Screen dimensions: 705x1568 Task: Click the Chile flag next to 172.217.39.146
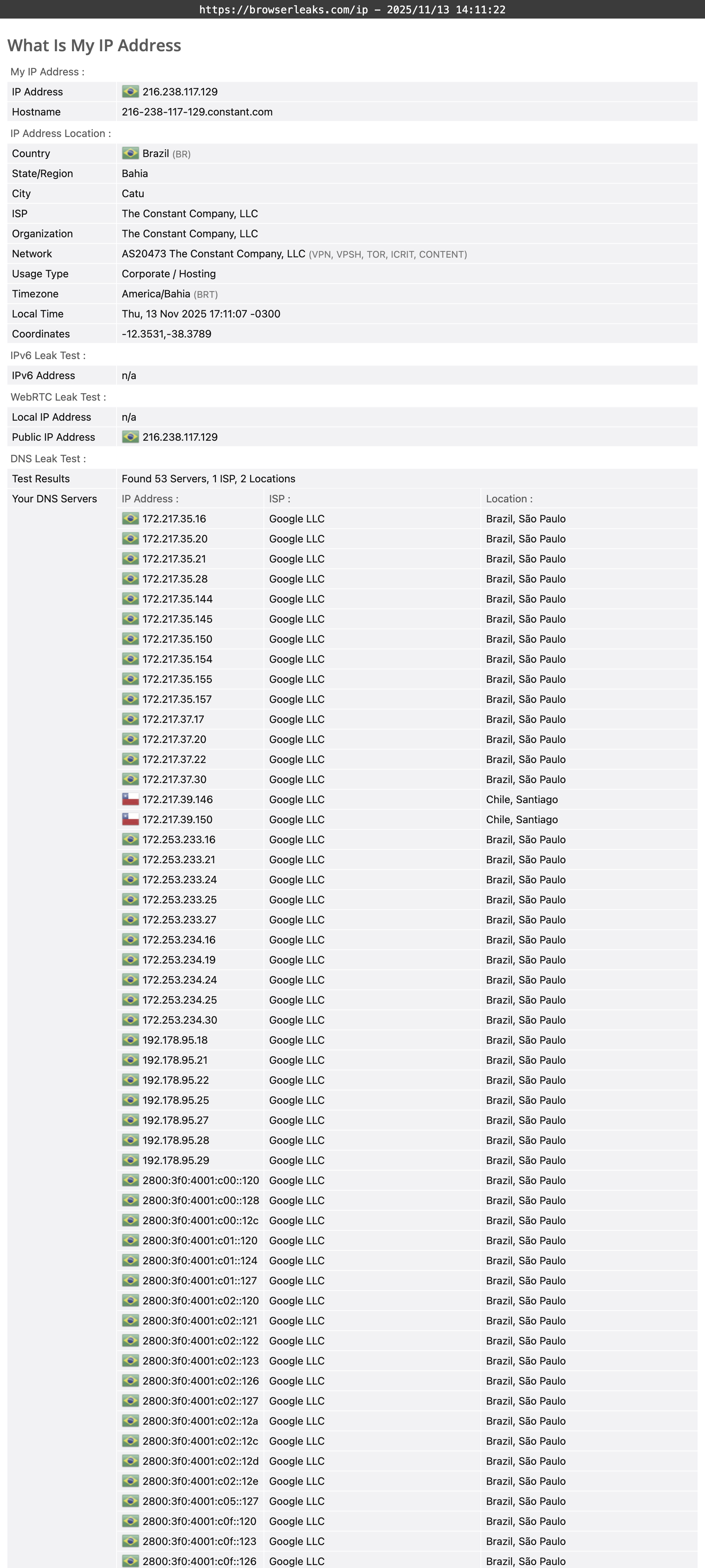(x=129, y=799)
